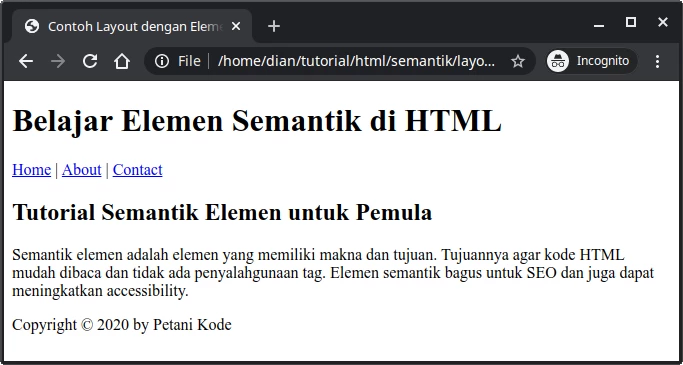Open the Chrome three-dot menu
The width and height of the screenshot is (683, 365).
point(657,61)
